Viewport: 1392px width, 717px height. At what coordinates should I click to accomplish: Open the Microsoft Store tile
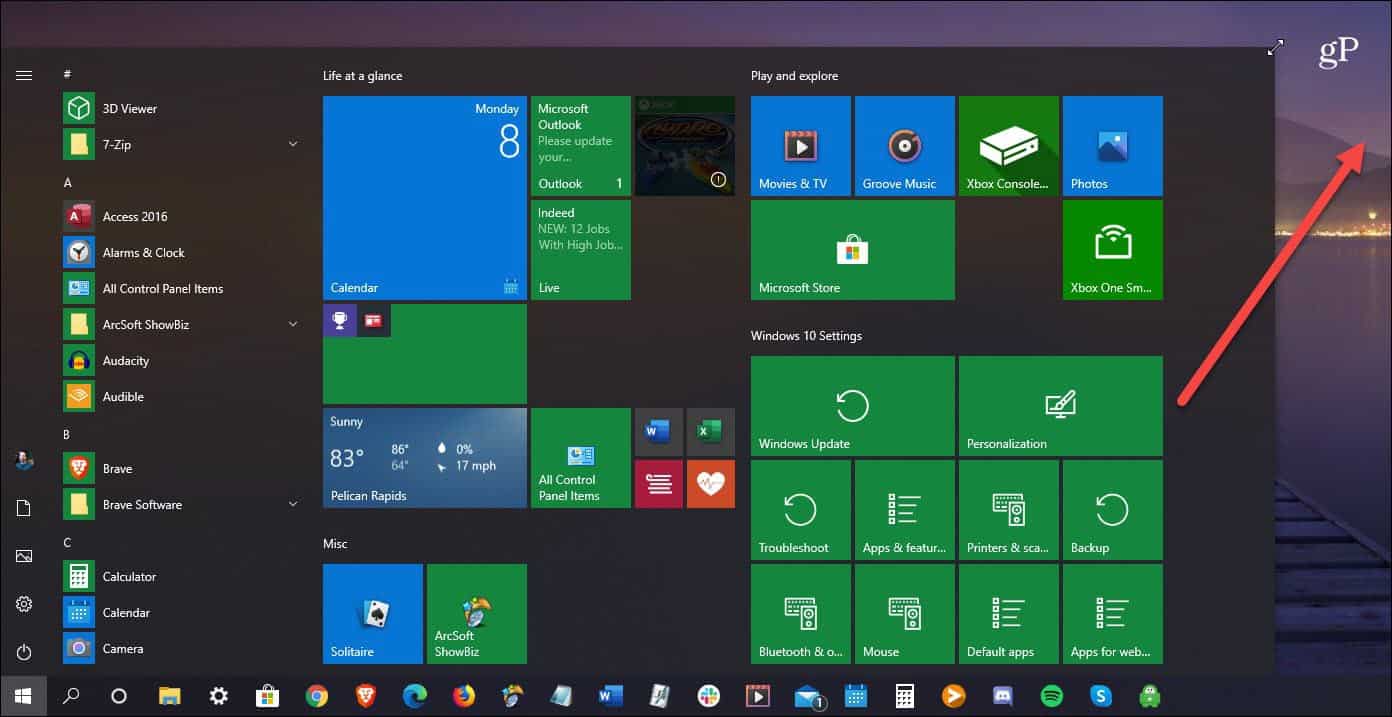[x=853, y=250]
